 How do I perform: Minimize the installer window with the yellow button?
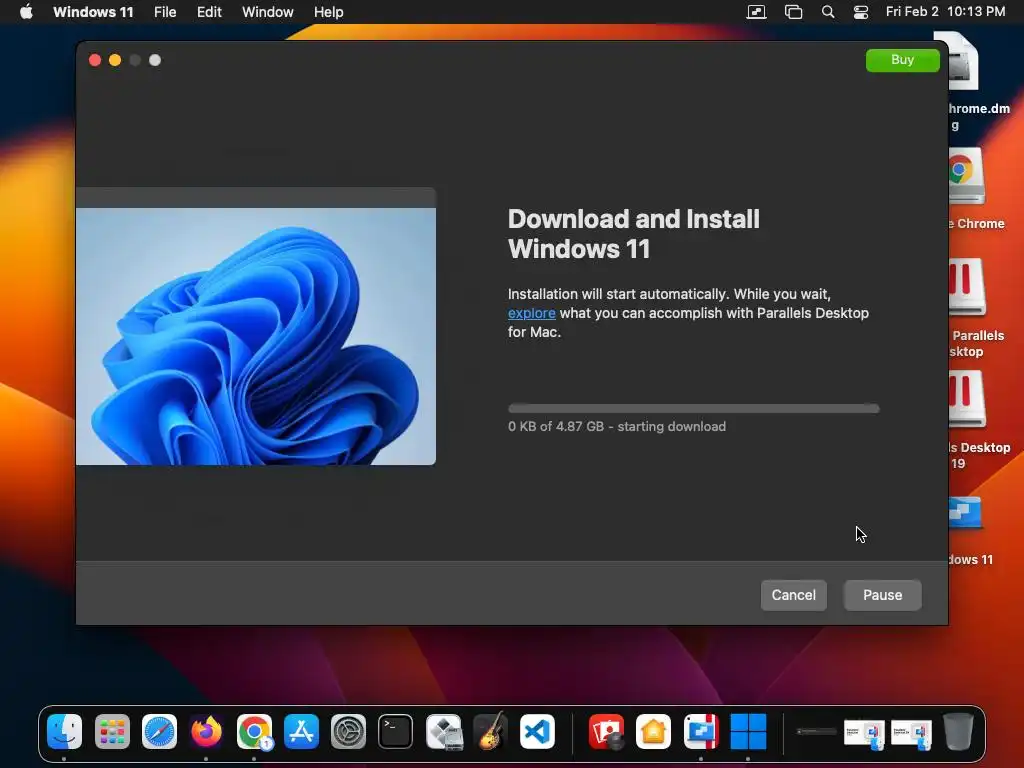[115, 60]
